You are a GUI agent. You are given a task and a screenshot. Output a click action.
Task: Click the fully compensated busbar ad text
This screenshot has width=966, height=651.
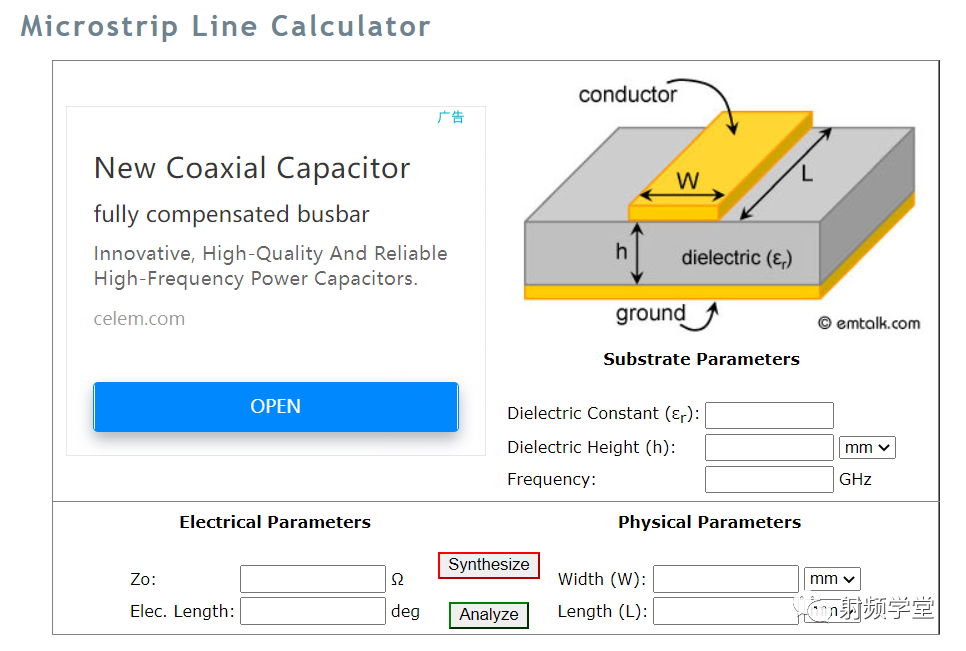click(232, 214)
